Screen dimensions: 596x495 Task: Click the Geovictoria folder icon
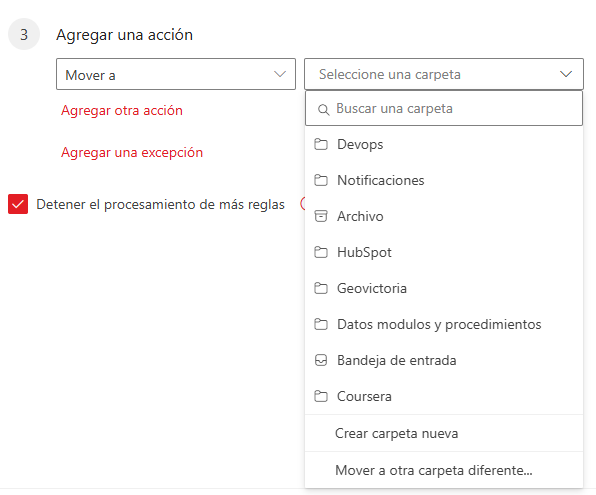pos(321,289)
